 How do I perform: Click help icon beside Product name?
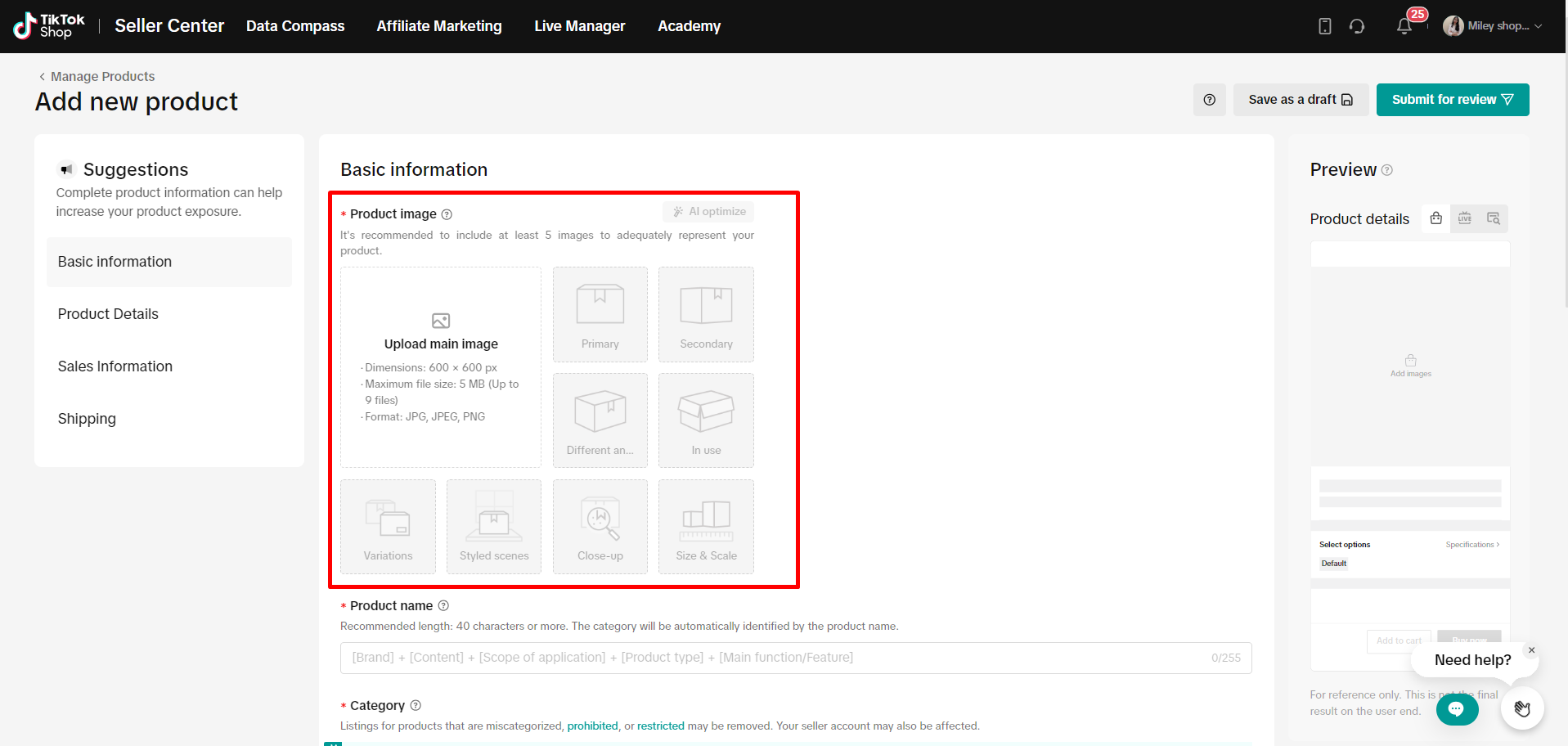[443, 606]
